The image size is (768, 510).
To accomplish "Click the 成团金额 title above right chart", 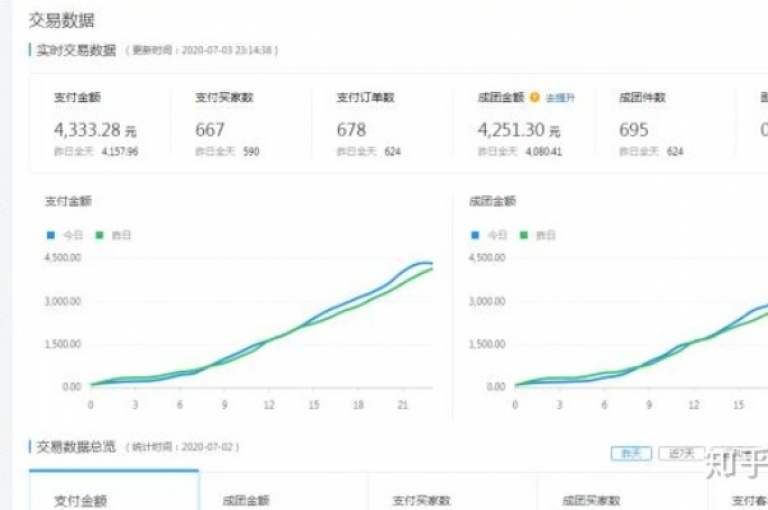I will coord(492,201).
